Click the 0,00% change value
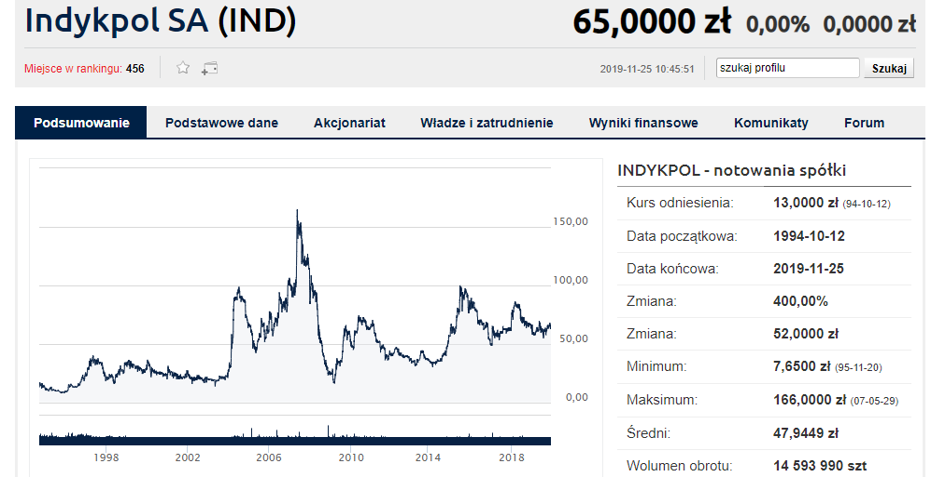This screenshot has height=477, width=945. (777, 25)
